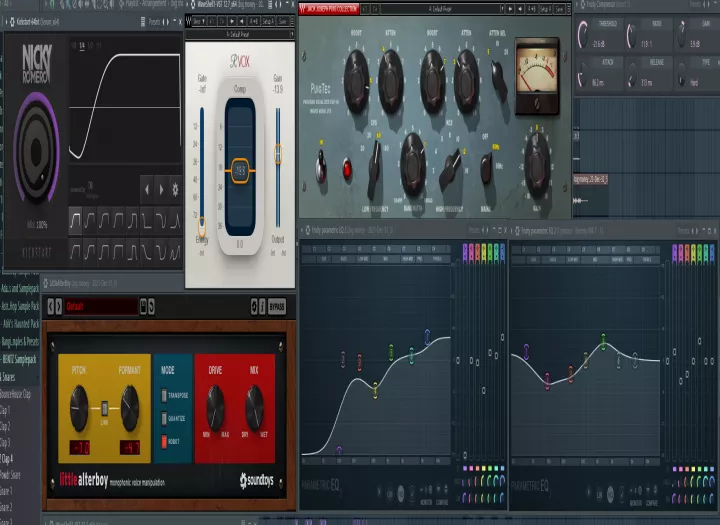
Task: Select Snares folder in the browser
Action: point(8,378)
